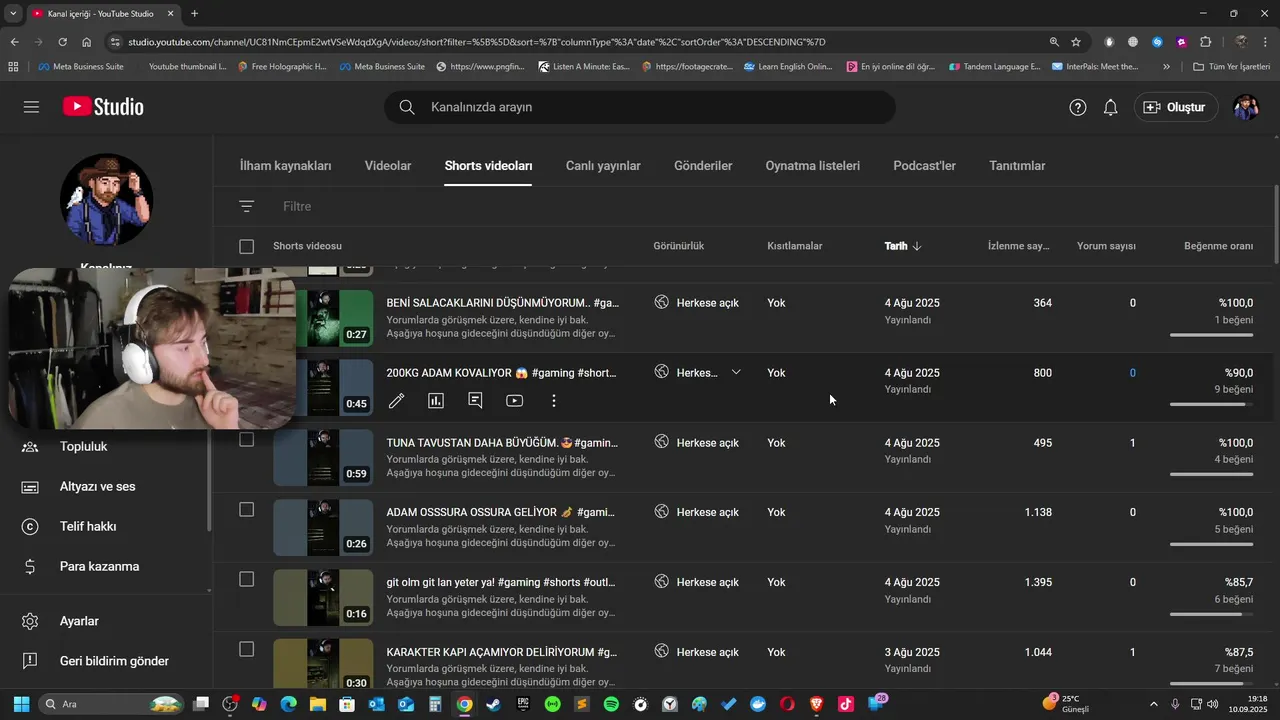
Task: Open the browser extensions puzzle icon
Action: click(x=1205, y=42)
